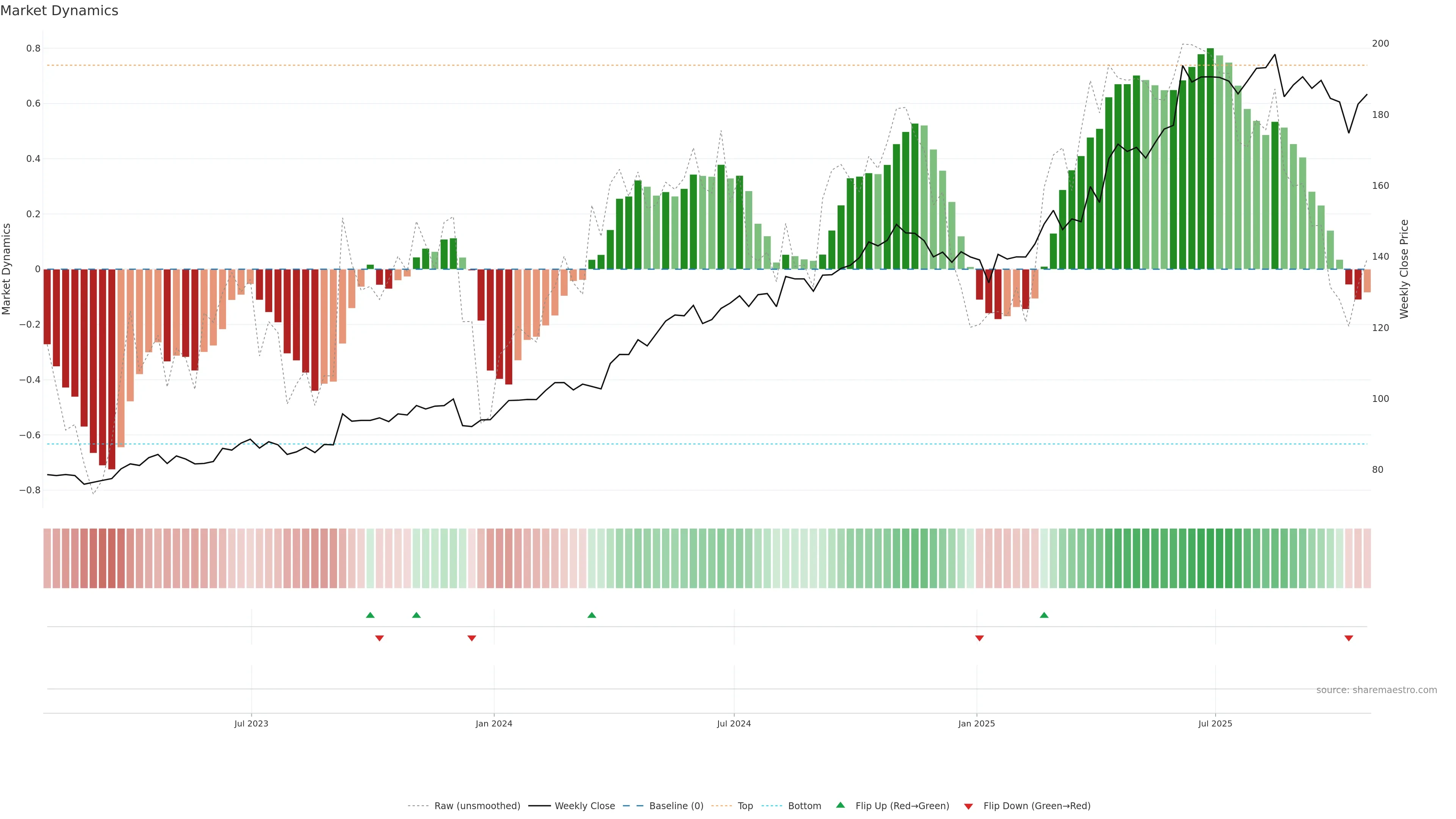Click the Market Dynamics chart title

tap(60, 11)
